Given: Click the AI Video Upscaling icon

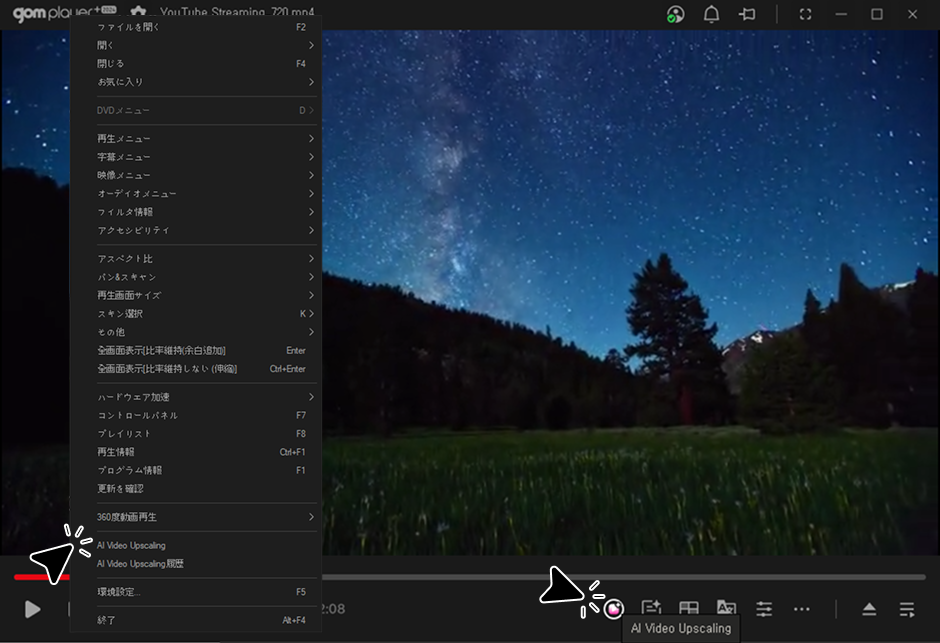Looking at the screenshot, I should coord(614,608).
